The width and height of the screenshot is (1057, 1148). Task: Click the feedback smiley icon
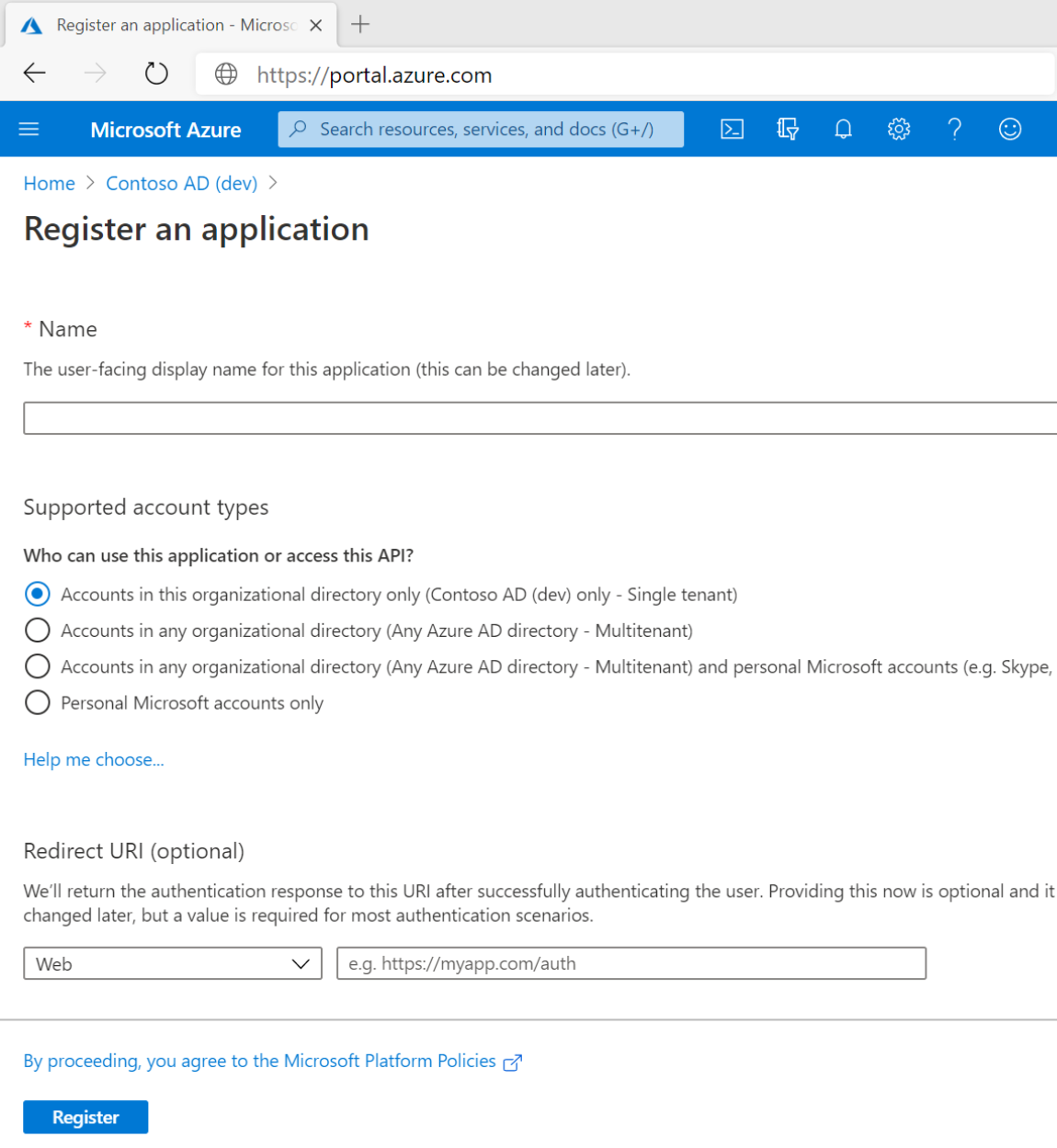pyautogui.click(x=1010, y=130)
